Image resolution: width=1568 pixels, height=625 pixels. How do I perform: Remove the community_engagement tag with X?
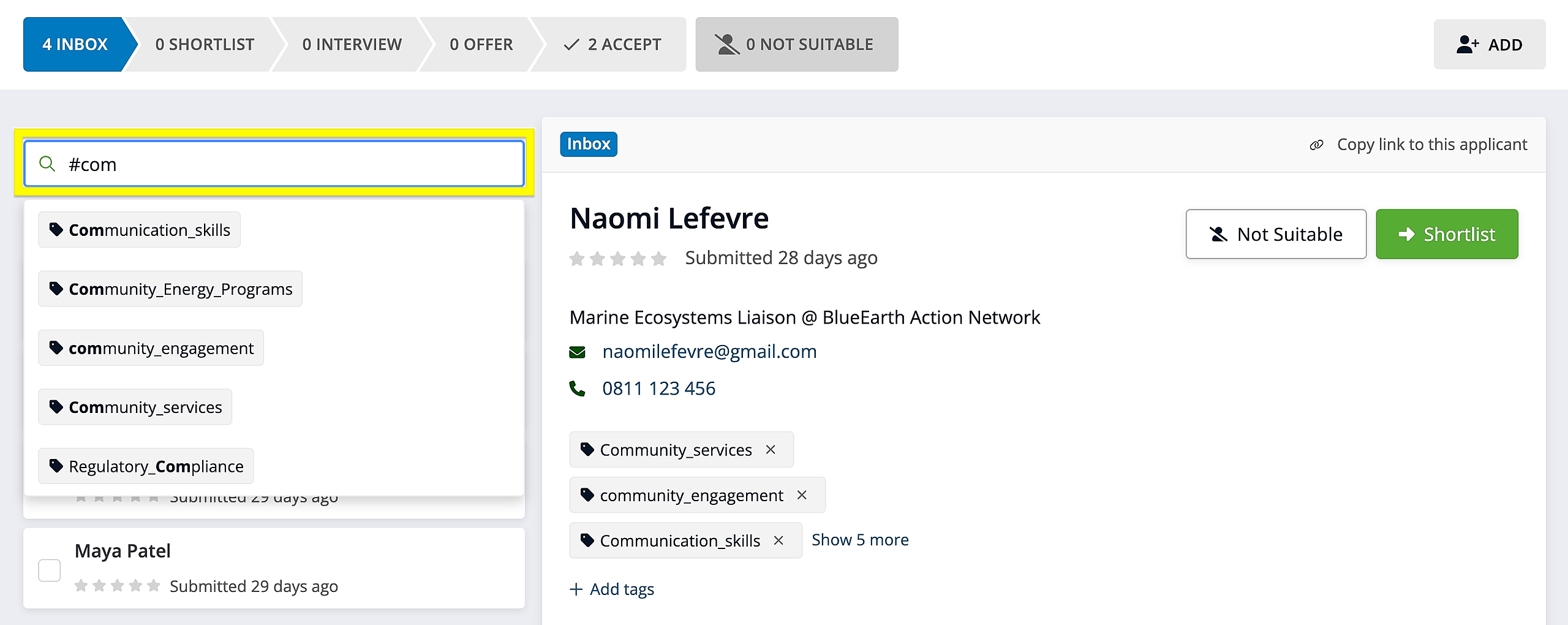coord(802,495)
